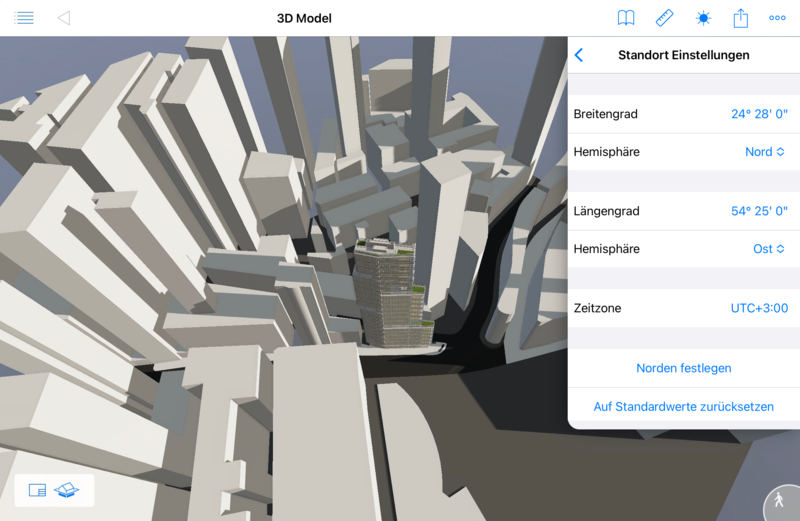Tap Norden festlegen
The width and height of the screenshot is (800, 521).
684,368
